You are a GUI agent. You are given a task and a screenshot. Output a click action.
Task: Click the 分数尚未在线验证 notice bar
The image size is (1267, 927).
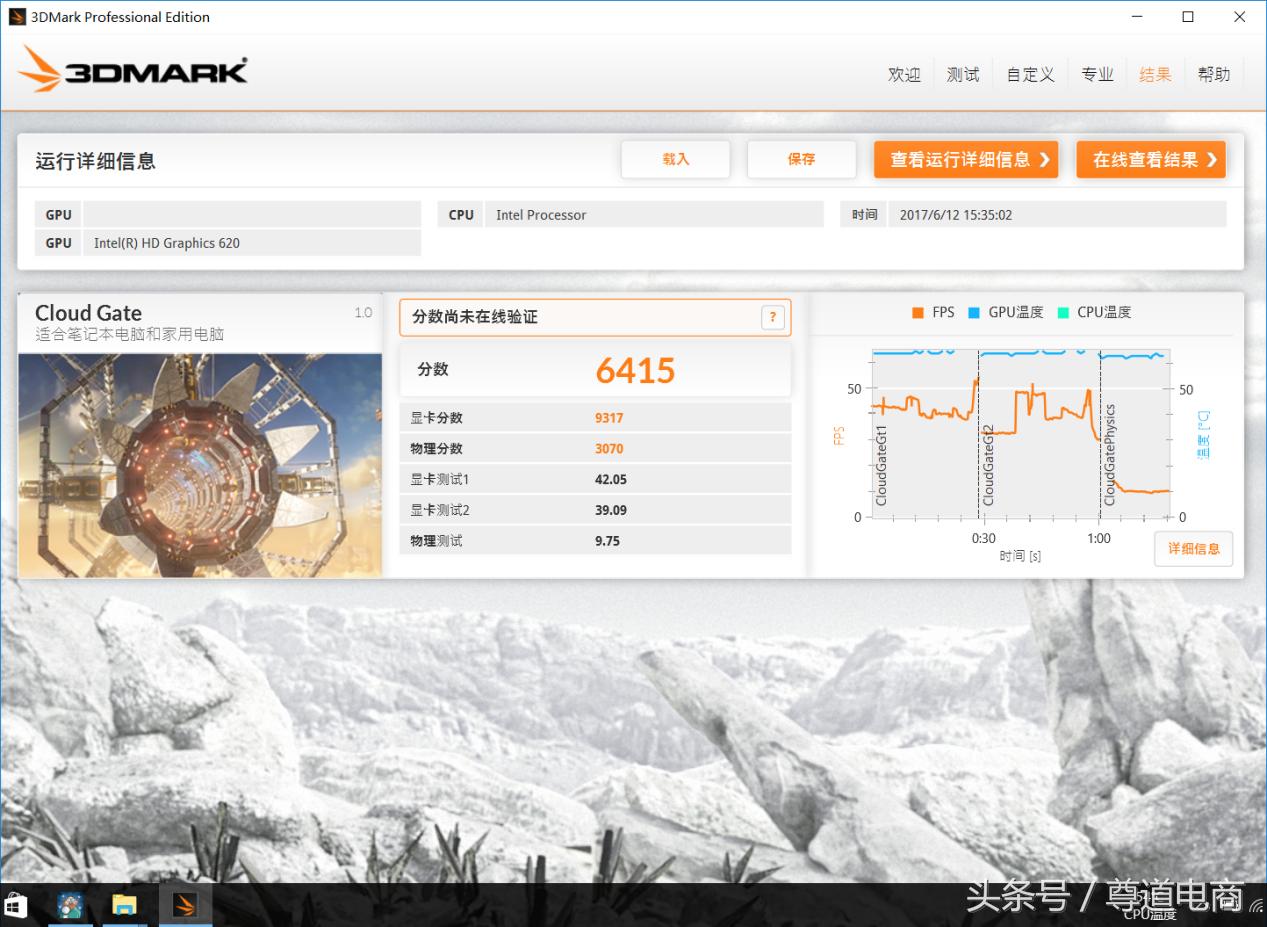tap(595, 317)
